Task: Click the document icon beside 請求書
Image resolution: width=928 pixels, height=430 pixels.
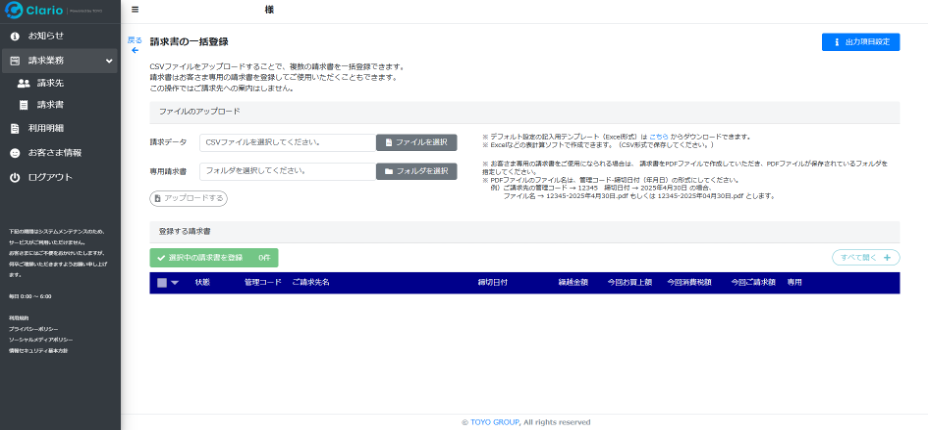Action: pos(24,105)
